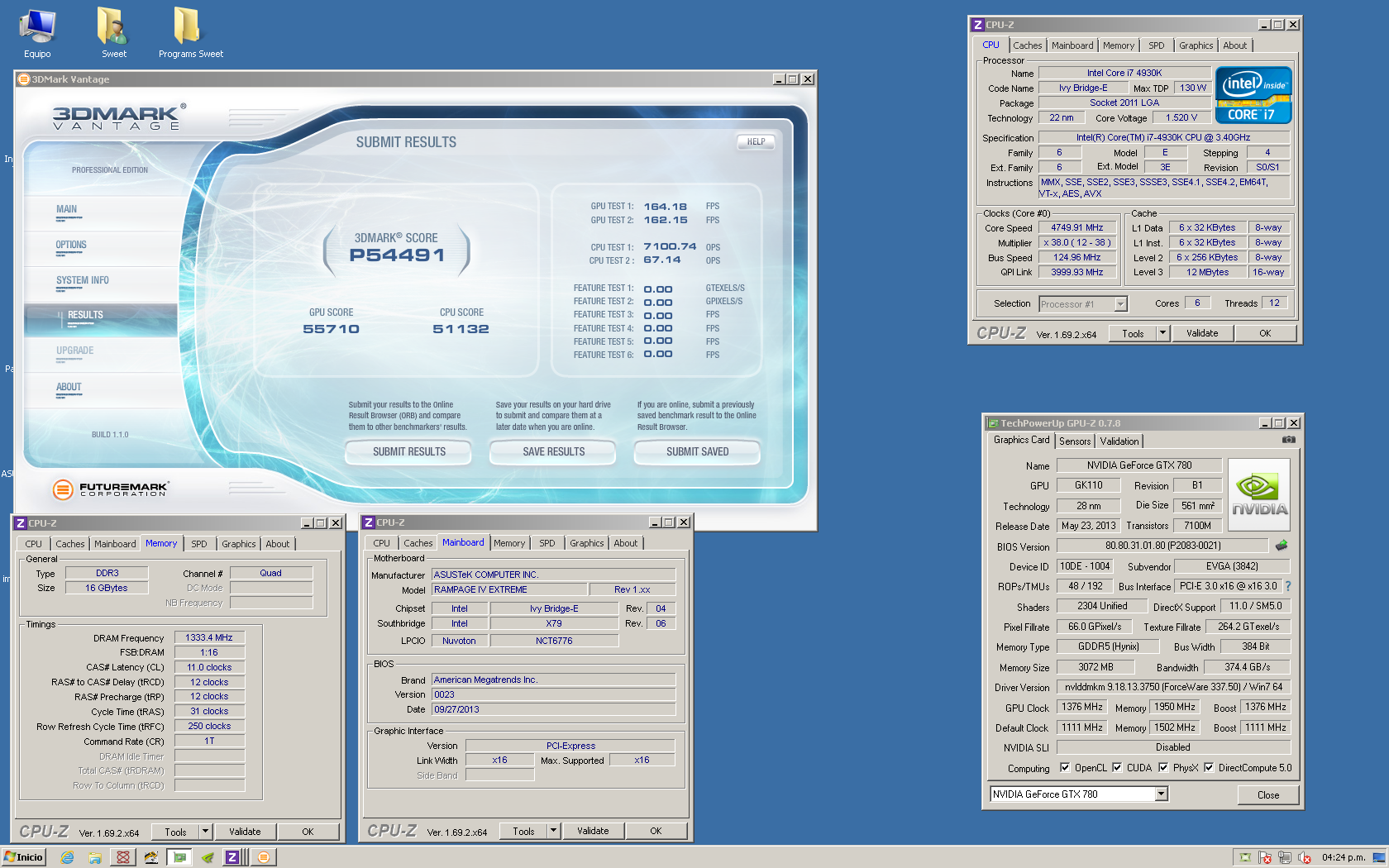The image size is (1389, 868).
Task: Click the network tray icon
Action: pyautogui.click(x=1285, y=857)
